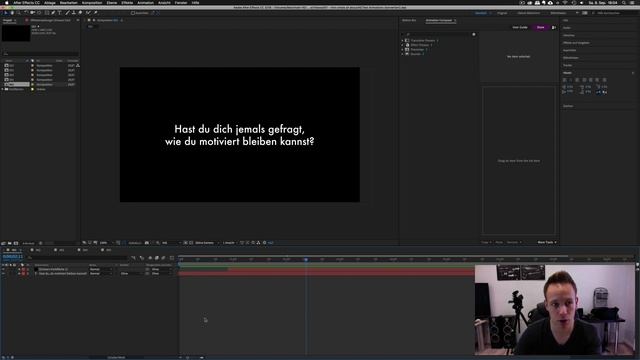The width and height of the screenshot is (640, 360).
Task: Open Spotlight search in macOS menu bar
Action: coord(624,2)
